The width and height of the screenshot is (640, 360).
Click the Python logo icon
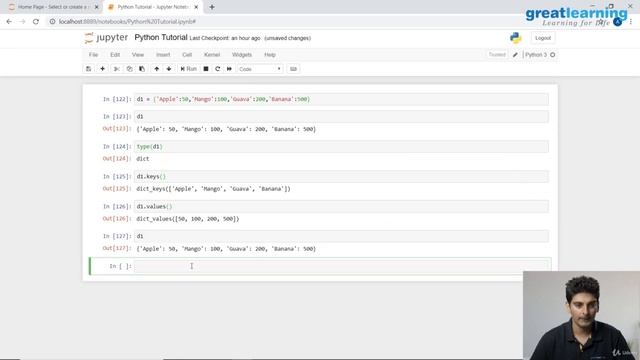[x=516, y=38]
